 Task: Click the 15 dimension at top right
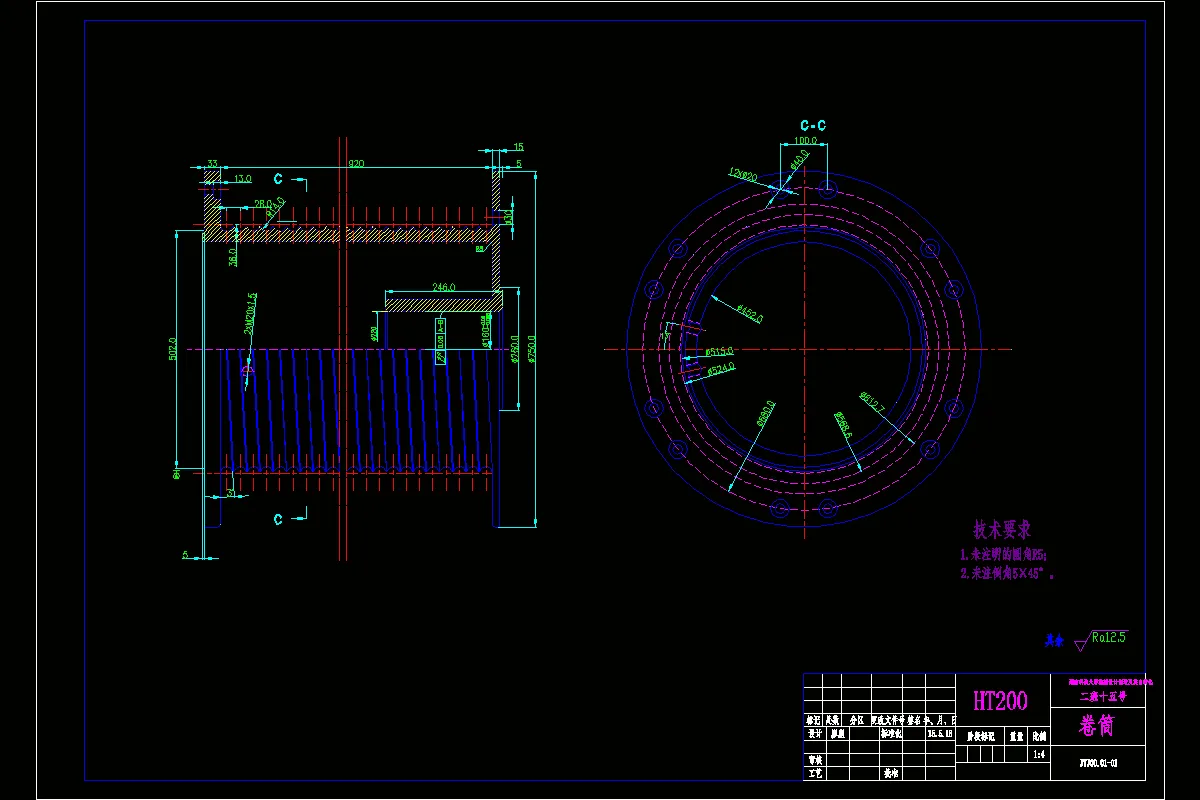pos(517,147)
